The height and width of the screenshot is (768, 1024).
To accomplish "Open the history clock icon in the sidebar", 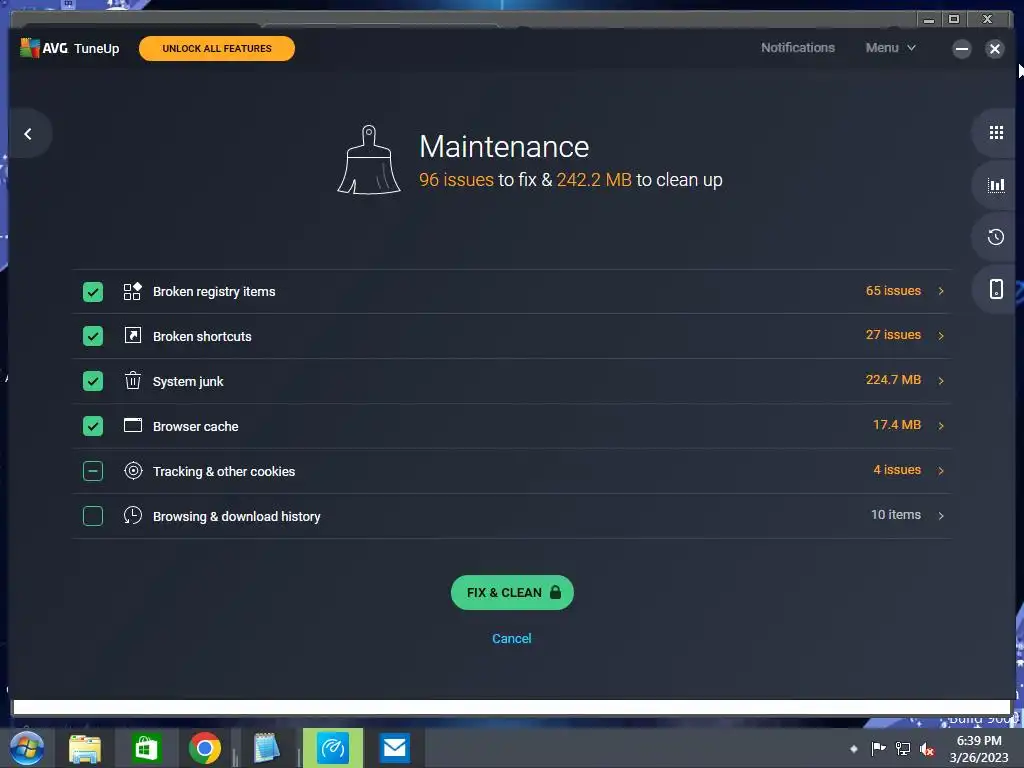I will point(996,237).
